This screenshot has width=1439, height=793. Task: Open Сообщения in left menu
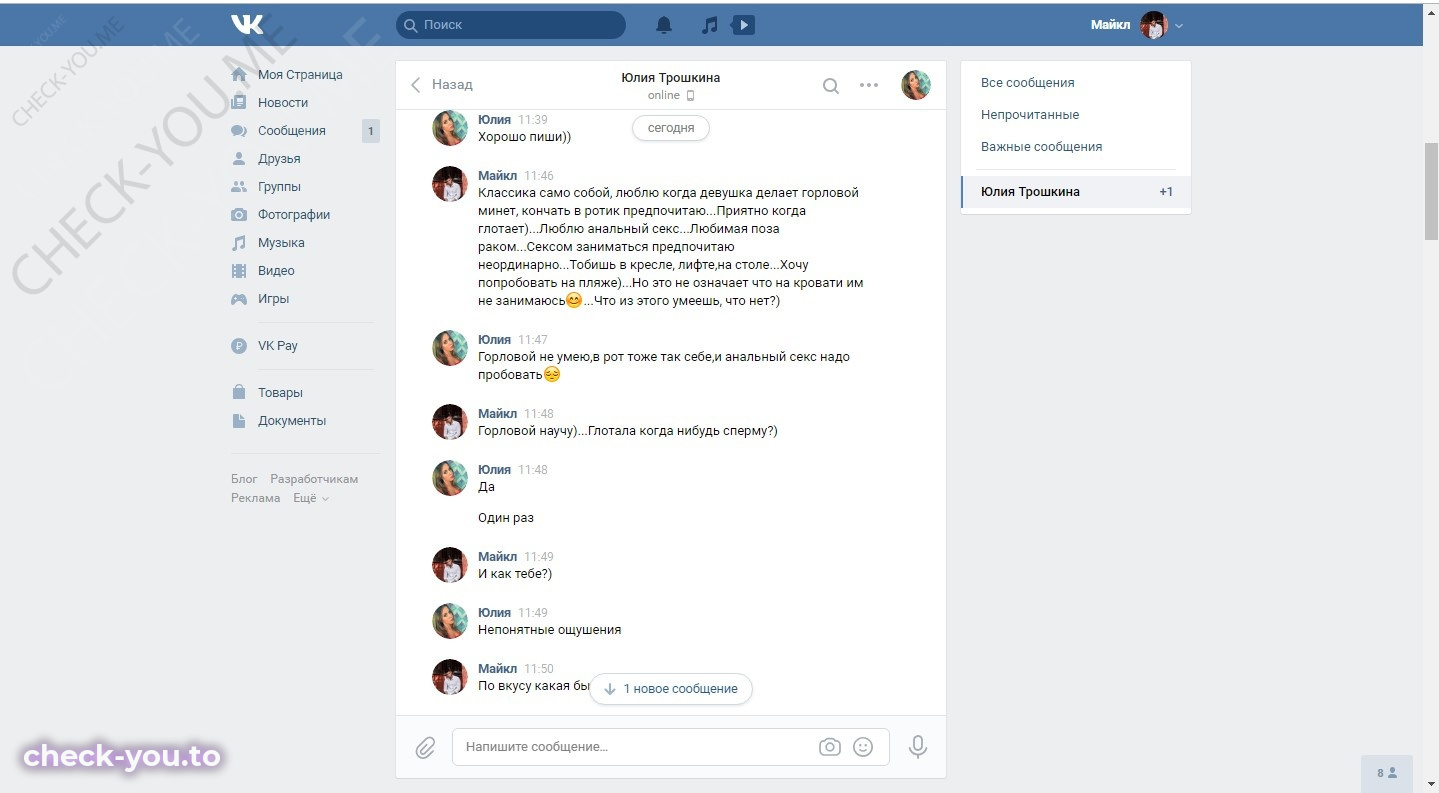(292, 131)
